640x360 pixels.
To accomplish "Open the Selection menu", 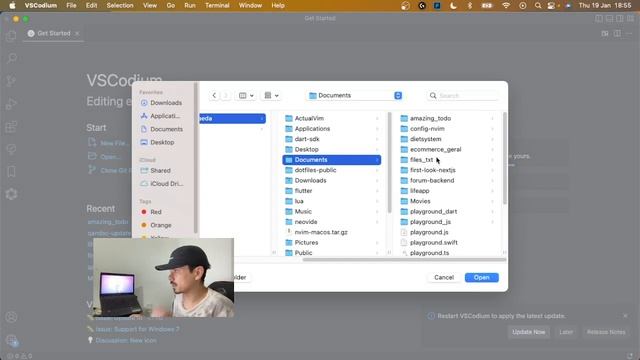I will coord(120,6).
